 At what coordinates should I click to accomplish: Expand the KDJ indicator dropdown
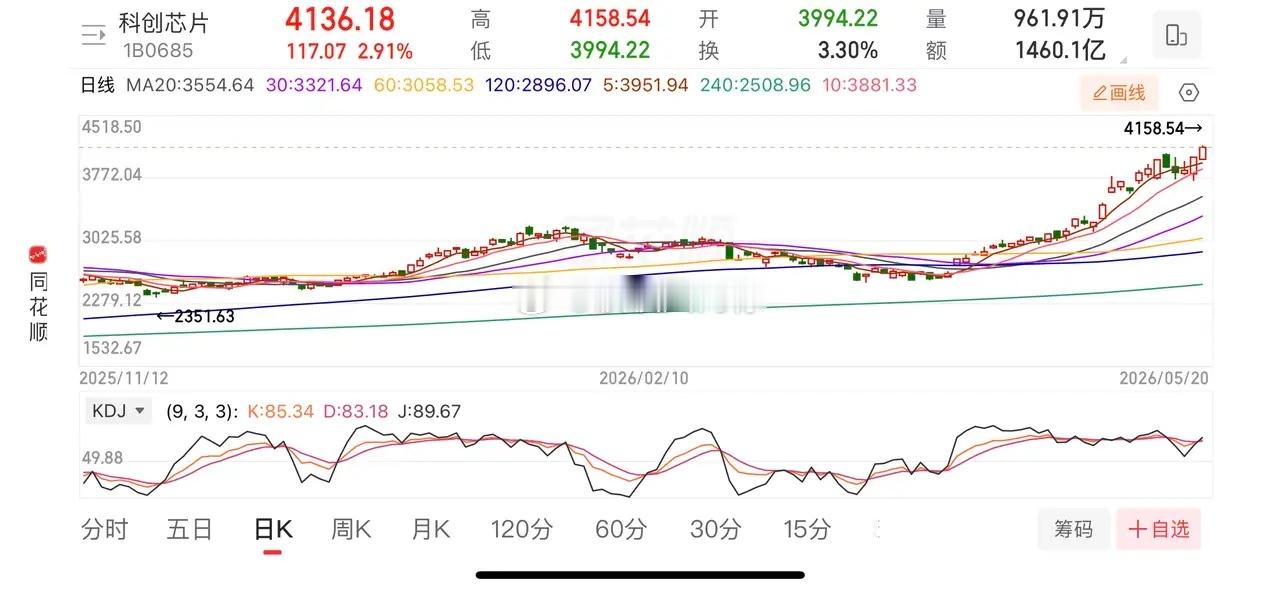click(x=119, y=410)
